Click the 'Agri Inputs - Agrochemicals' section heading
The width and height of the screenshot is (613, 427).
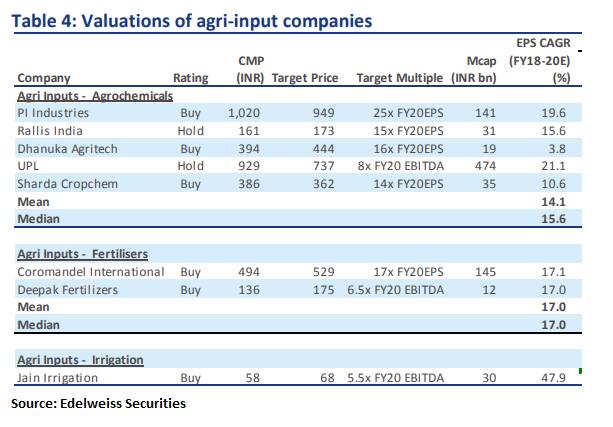(x=96, y=96)
